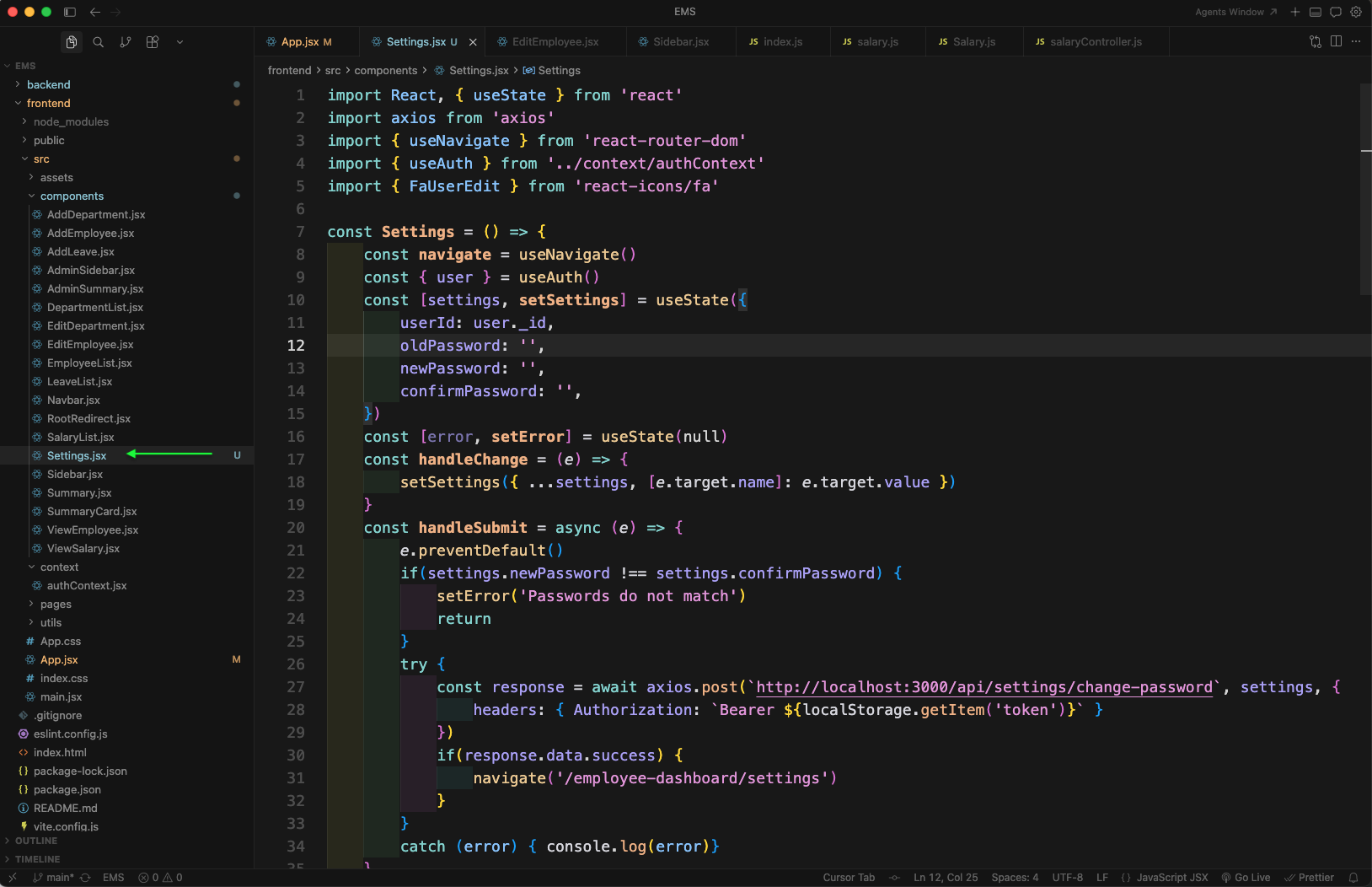1372x887 pixels.
Task: Open the settings gear in title bar
Action: (1356, 12)
